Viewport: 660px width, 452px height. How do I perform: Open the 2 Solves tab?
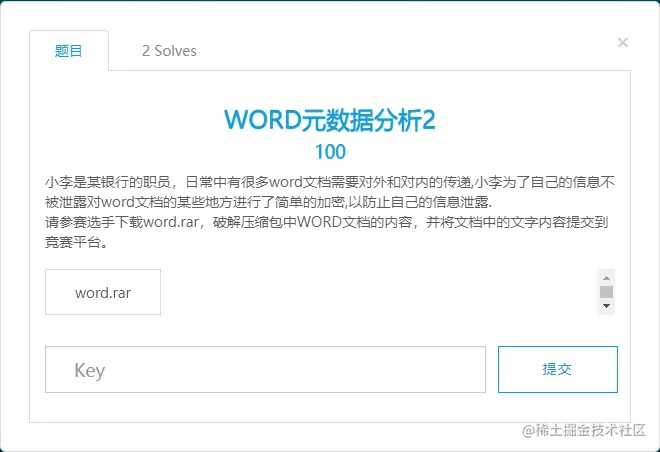(169, 51)
